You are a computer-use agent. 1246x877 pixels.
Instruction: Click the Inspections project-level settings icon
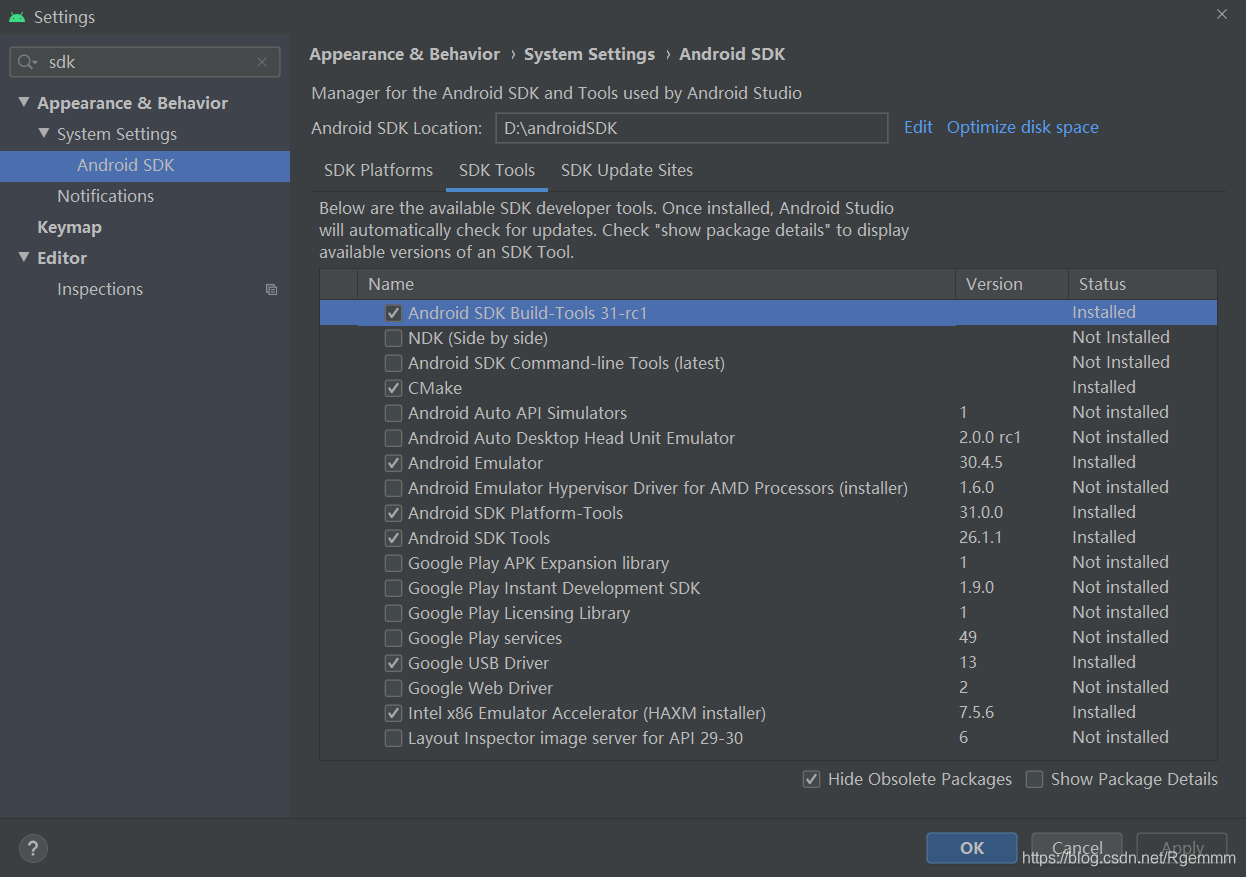[271, 290]
